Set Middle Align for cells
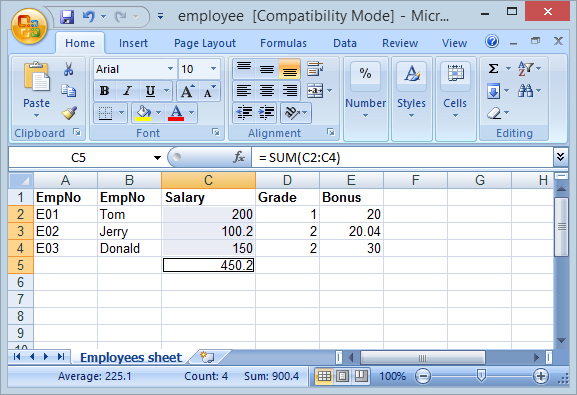Screen dimensions: 577x395 pyautogui.click(x=266, y=69)
